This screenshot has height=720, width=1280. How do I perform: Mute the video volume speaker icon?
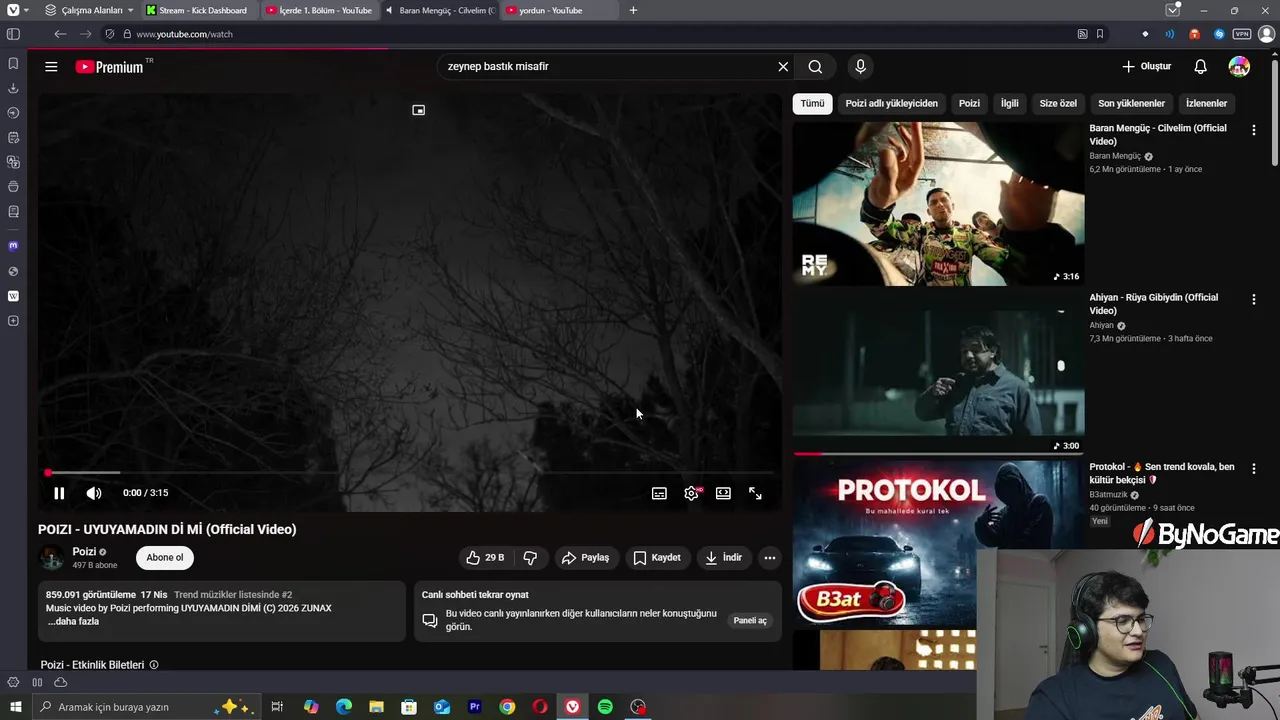coord(94,493)
